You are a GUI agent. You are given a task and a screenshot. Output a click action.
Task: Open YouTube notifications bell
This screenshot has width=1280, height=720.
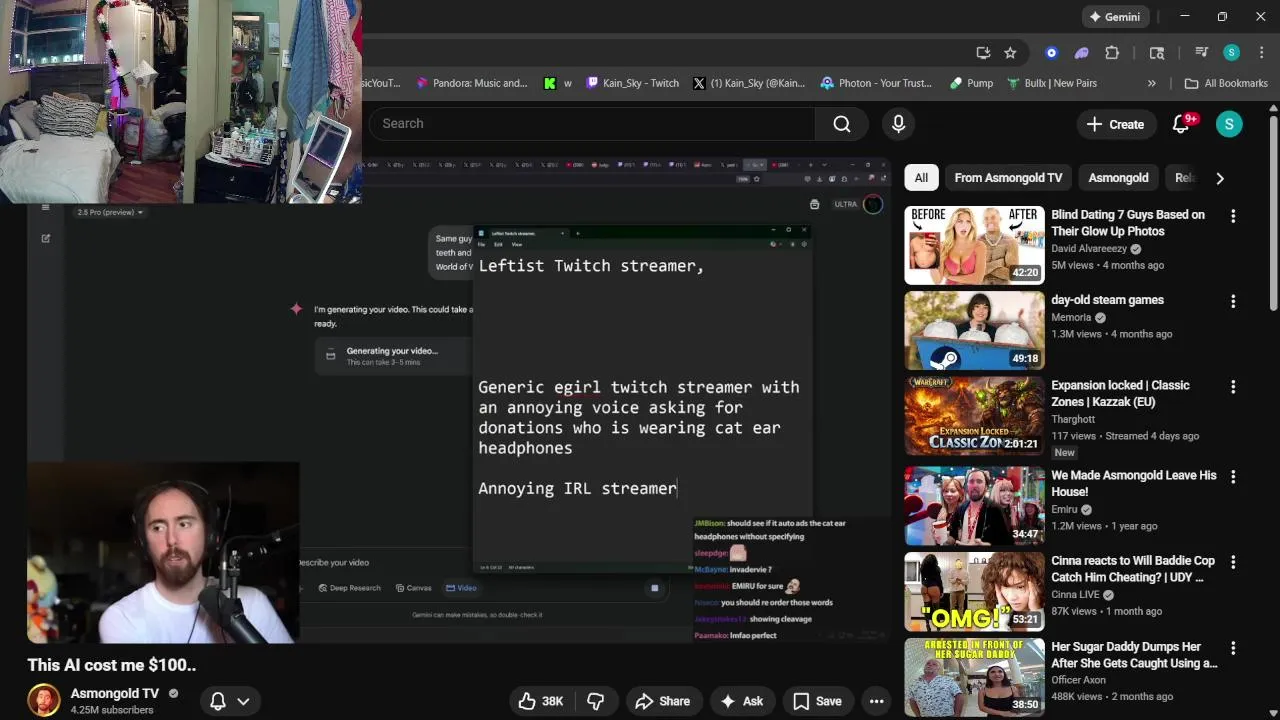[1181, 124]
